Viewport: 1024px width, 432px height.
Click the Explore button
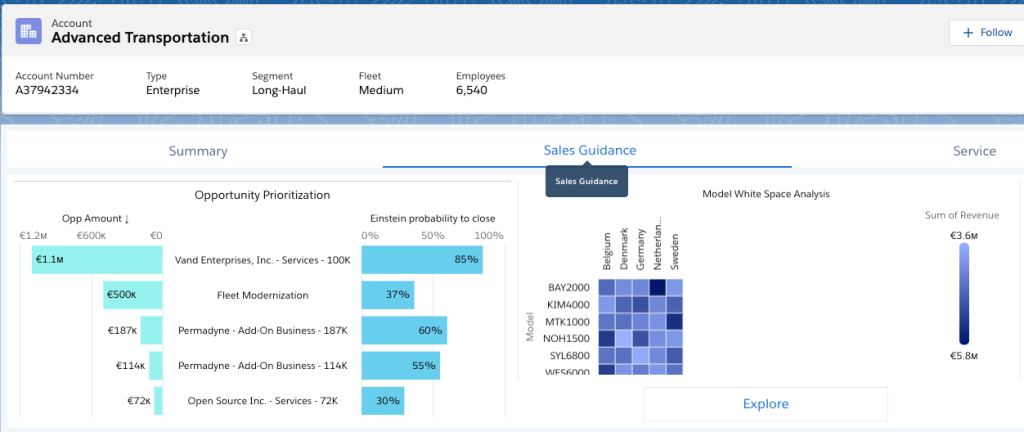pos(765,404)
